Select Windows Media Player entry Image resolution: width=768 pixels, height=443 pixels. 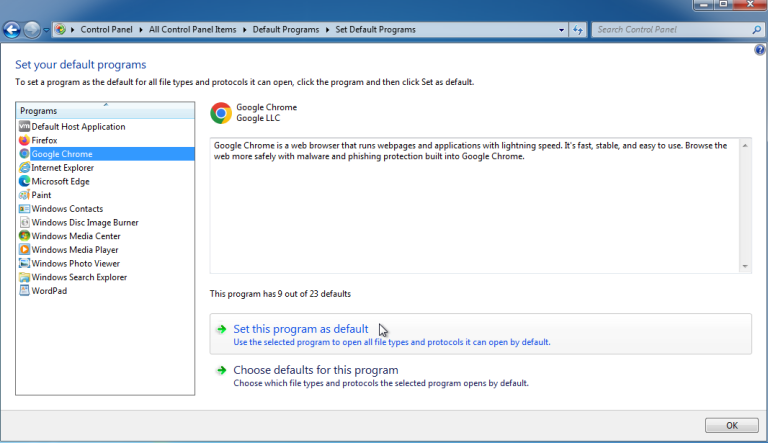tap(74, 250)
